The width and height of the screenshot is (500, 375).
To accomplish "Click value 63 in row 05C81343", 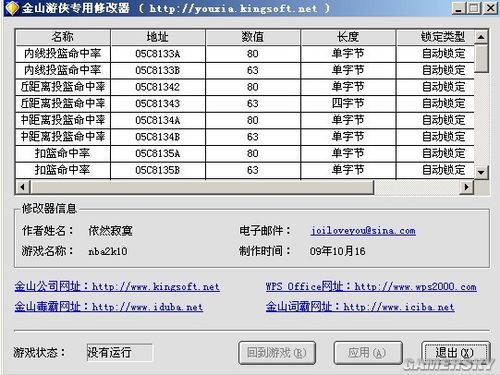I will pyautogui.click(x=253, y=104).
